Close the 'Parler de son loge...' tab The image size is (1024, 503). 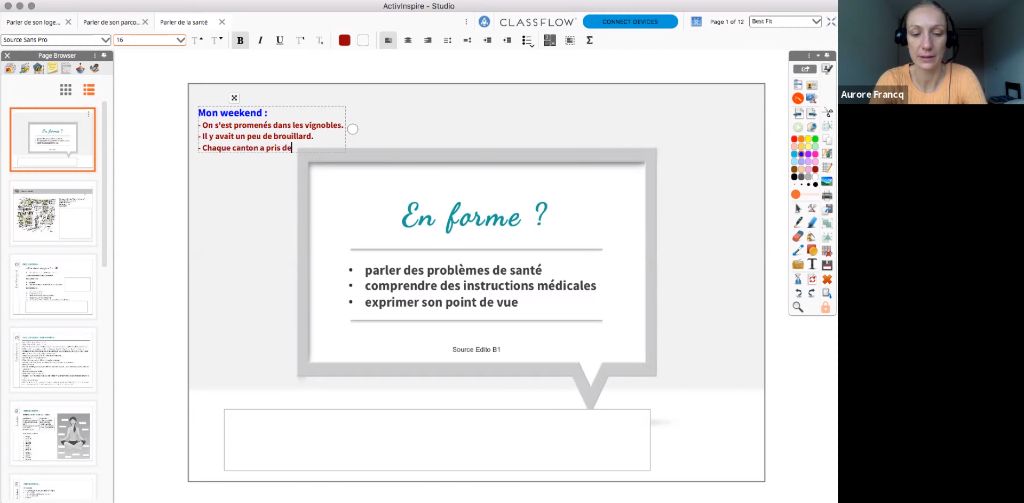[69, 22]
